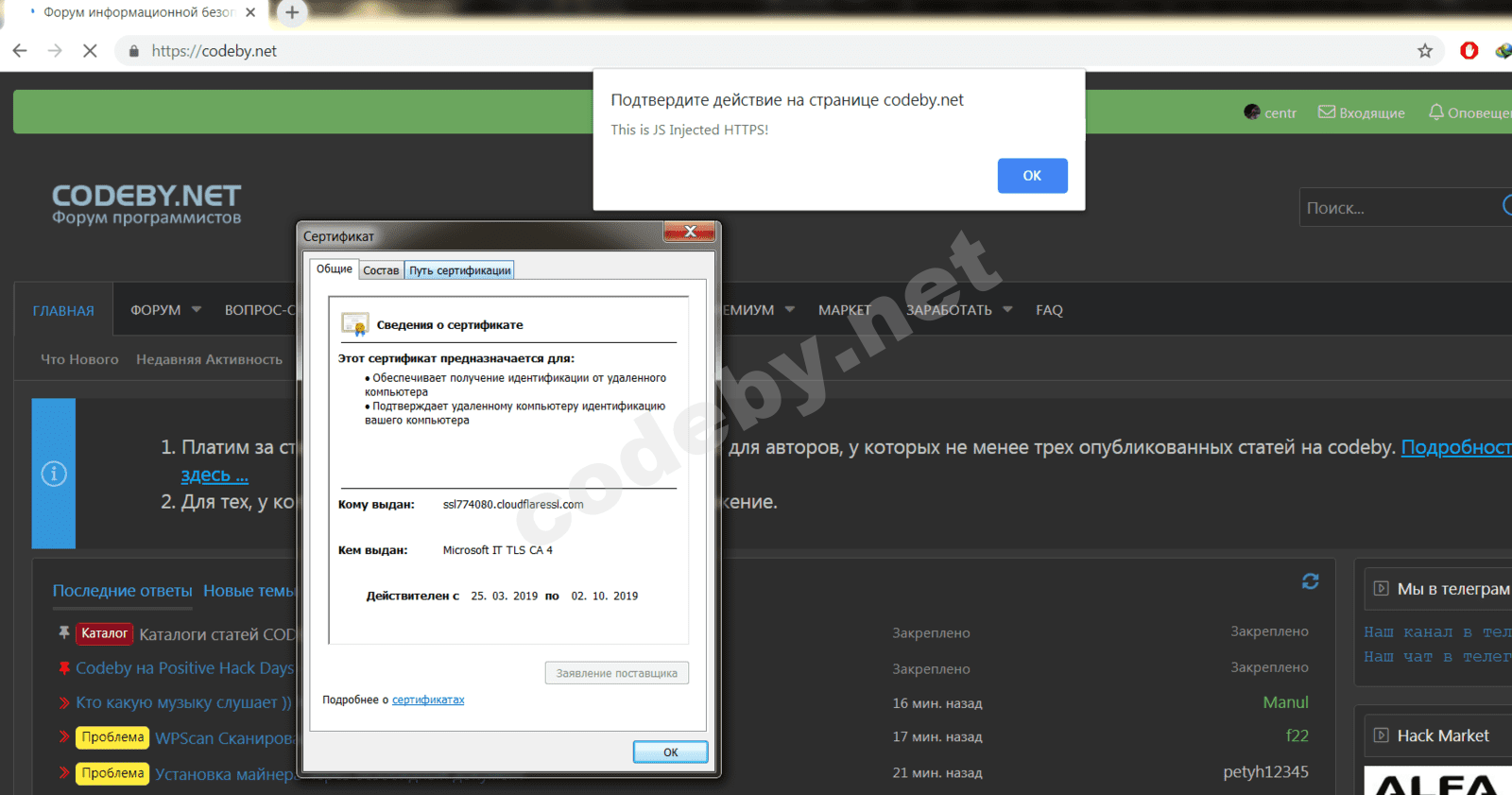Switch to Состав certificate tab
This screenshot has width=1512, height=795.
coord(381,270)
